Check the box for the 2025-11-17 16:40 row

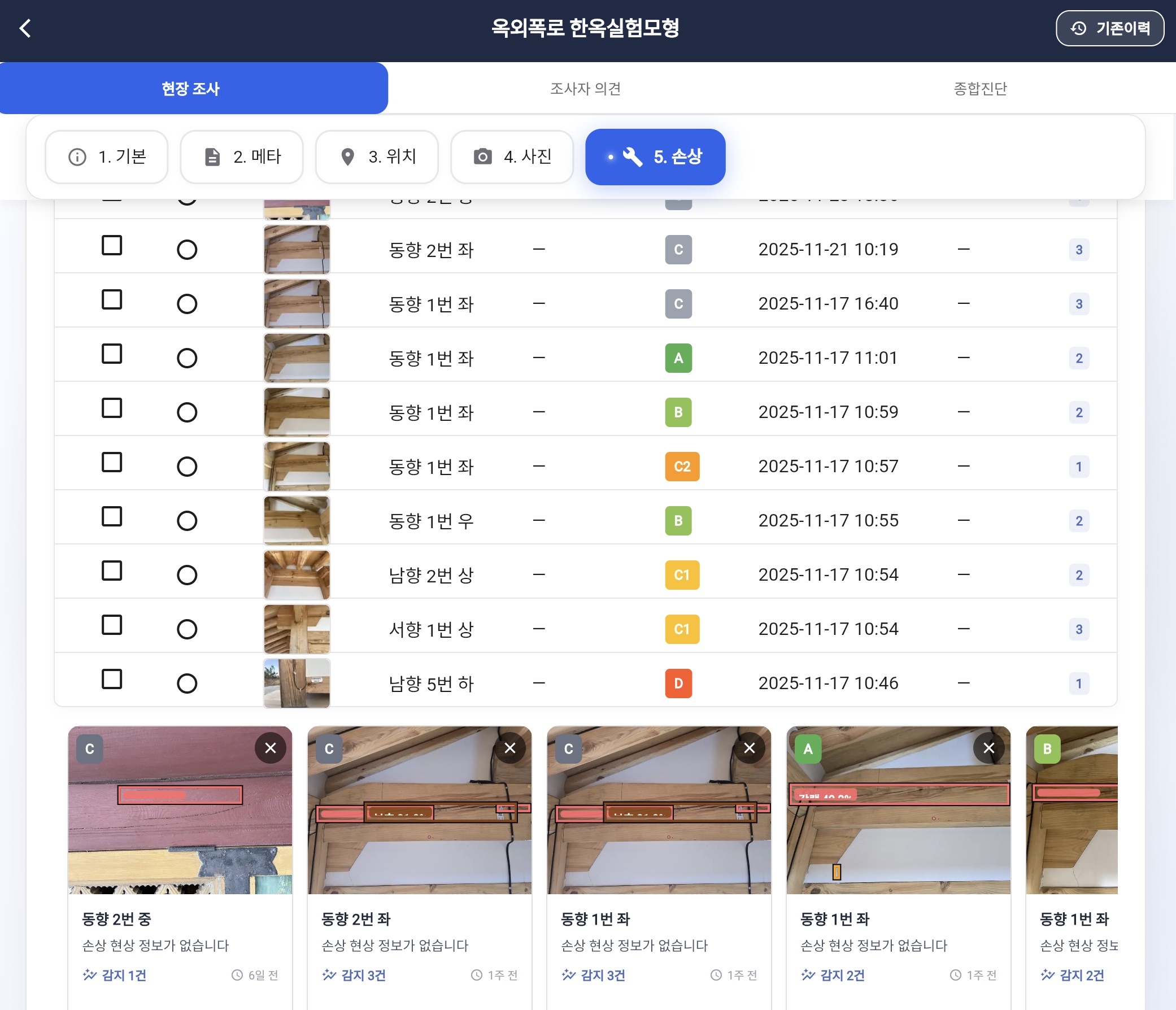coord(112,299)
